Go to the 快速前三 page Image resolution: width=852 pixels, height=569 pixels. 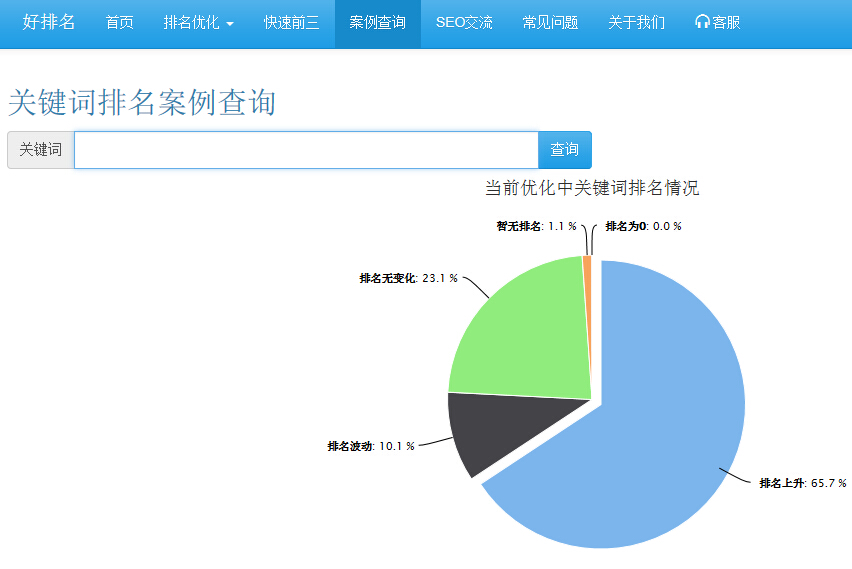(291, 23)
